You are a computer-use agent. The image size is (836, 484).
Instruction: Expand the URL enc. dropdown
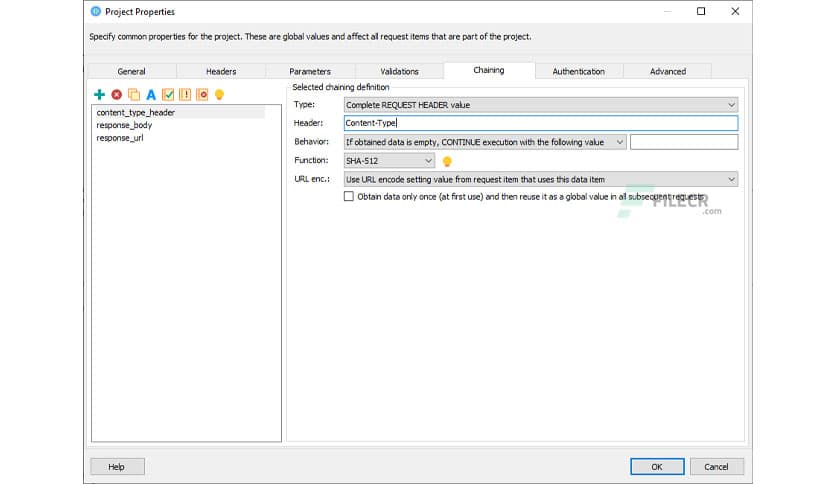click(541, 180)
